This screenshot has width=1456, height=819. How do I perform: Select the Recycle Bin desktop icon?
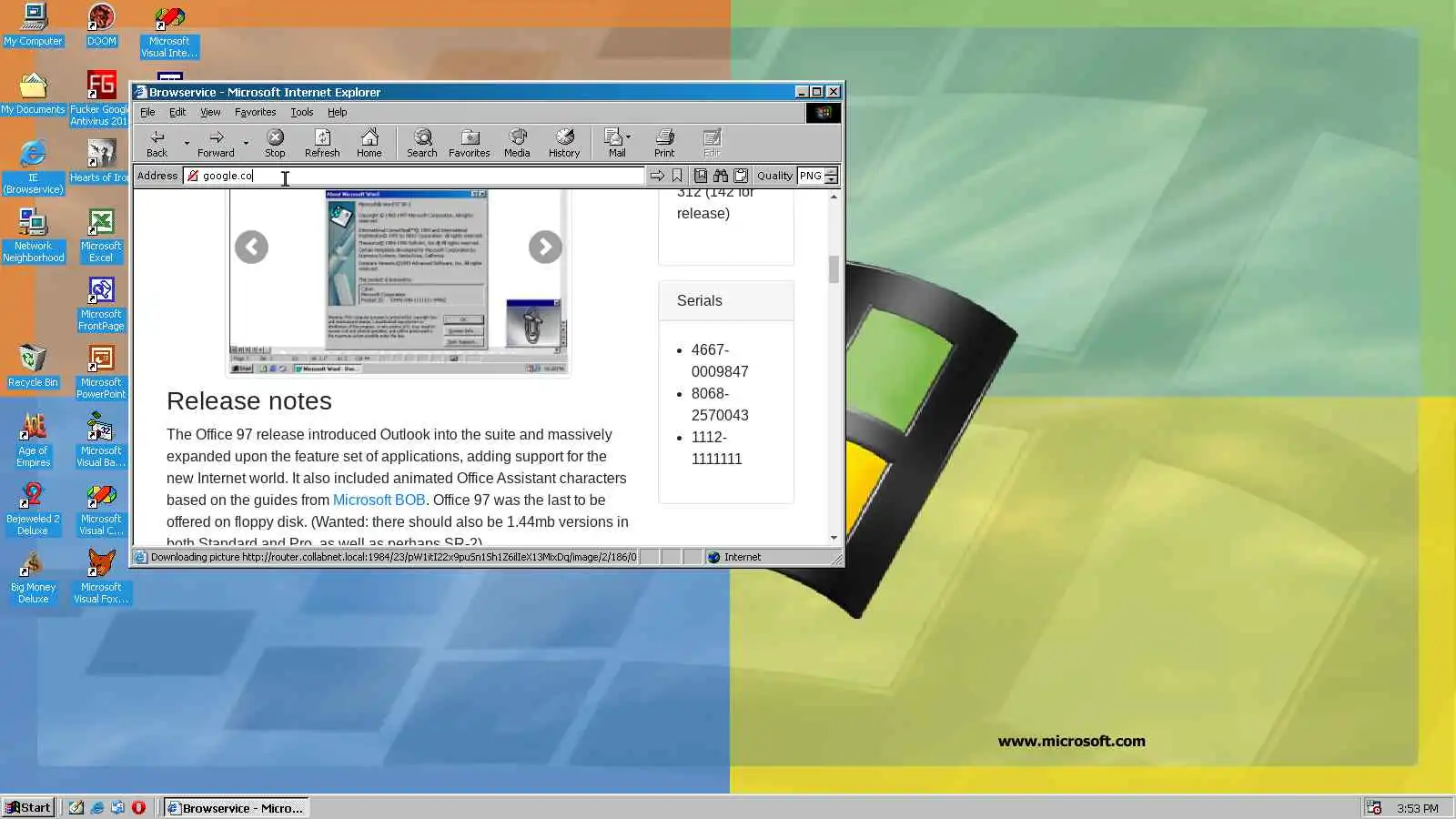point(33,366)
